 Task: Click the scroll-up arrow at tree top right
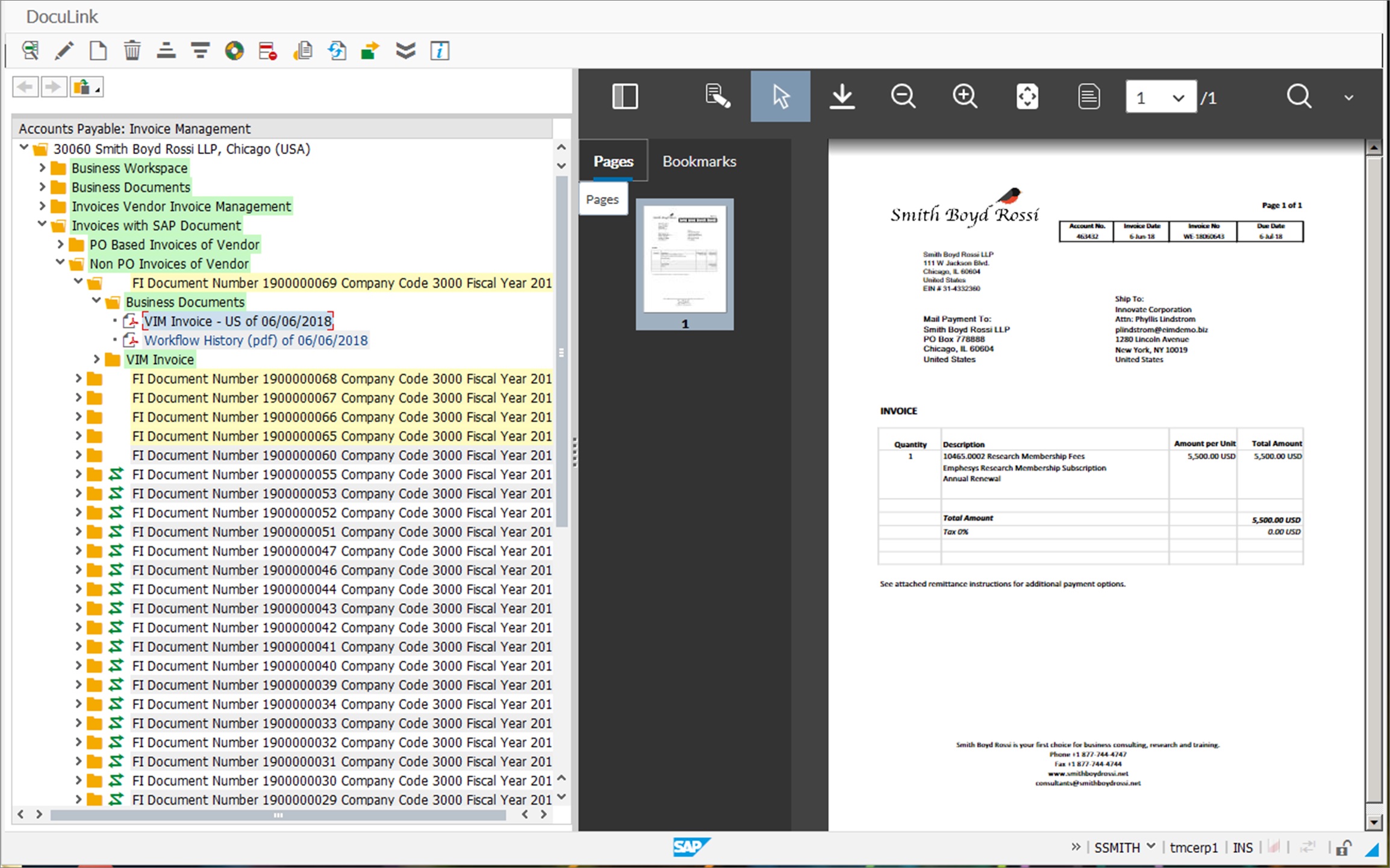point(561,147)
